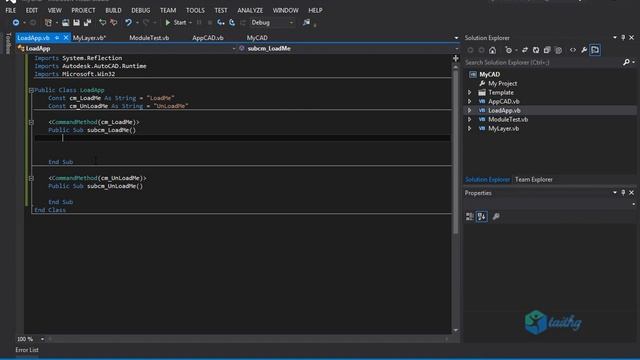
Task: Click the New Project toolbar icon
Action: [x=48, y=23]
